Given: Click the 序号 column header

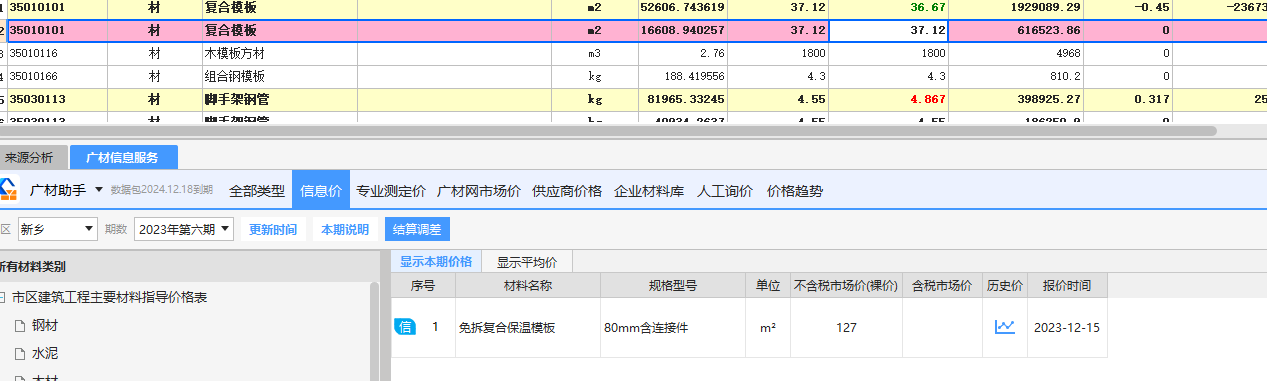Looking at the screenshot, I should tap(423, 285).
